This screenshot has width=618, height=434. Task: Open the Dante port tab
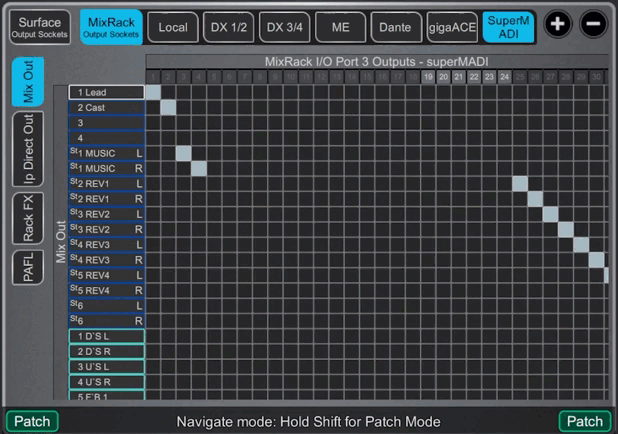point(396,27)
